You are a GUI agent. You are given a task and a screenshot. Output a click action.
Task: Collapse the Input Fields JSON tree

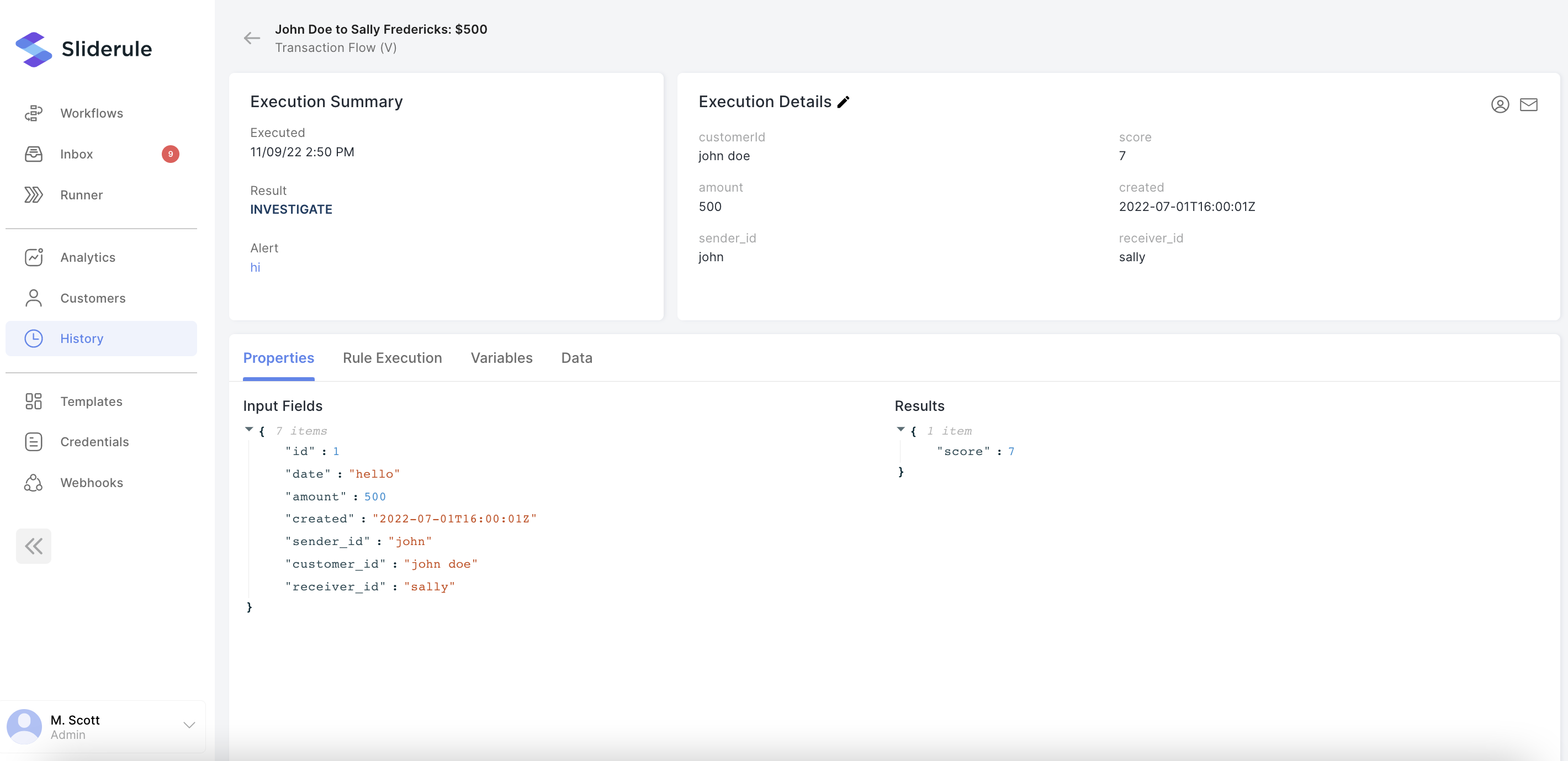pos(249,430)
